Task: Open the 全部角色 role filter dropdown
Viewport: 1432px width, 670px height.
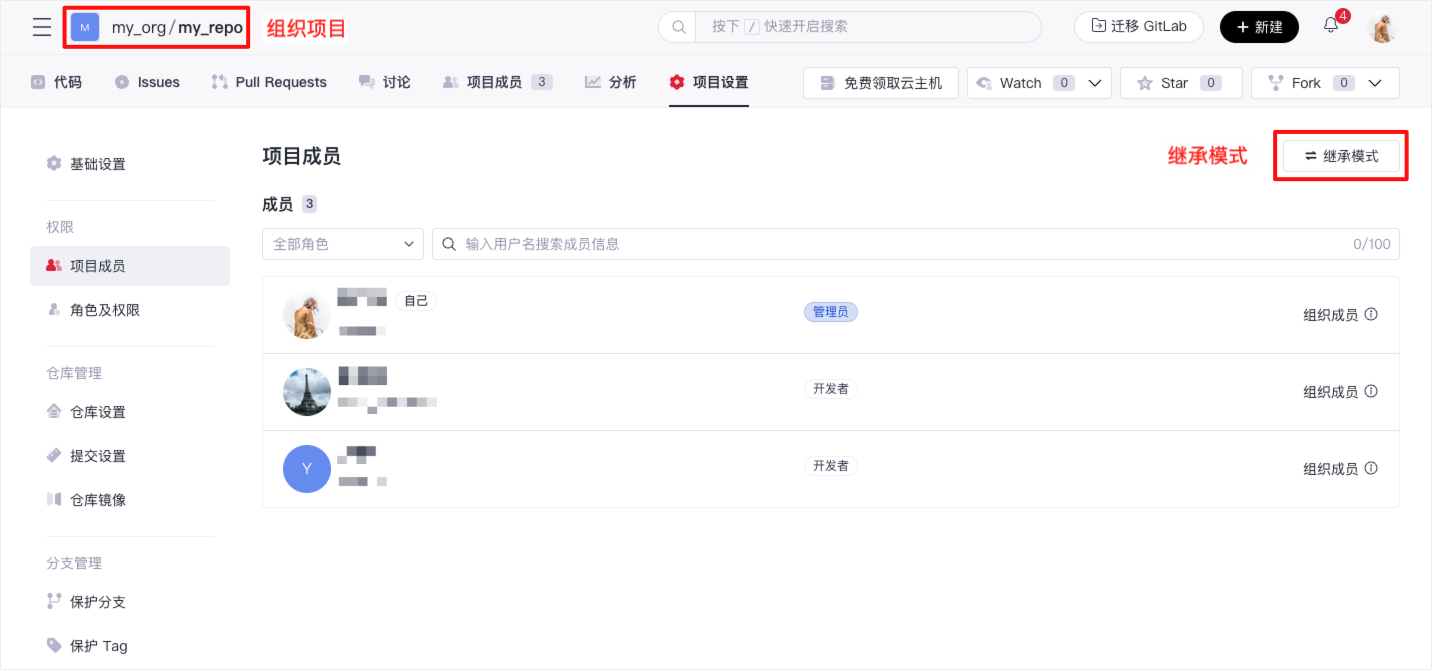Action: click(343, 244)
